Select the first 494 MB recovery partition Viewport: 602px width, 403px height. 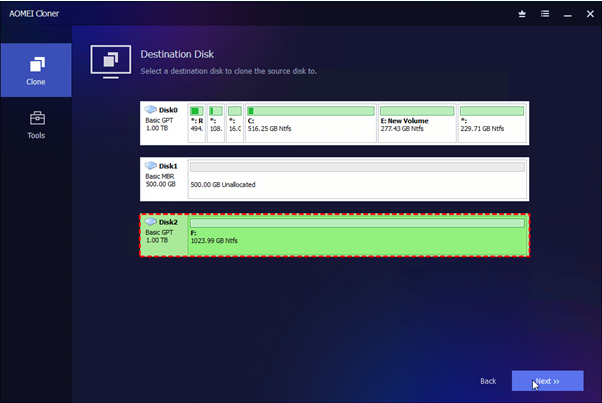[196, 122]
